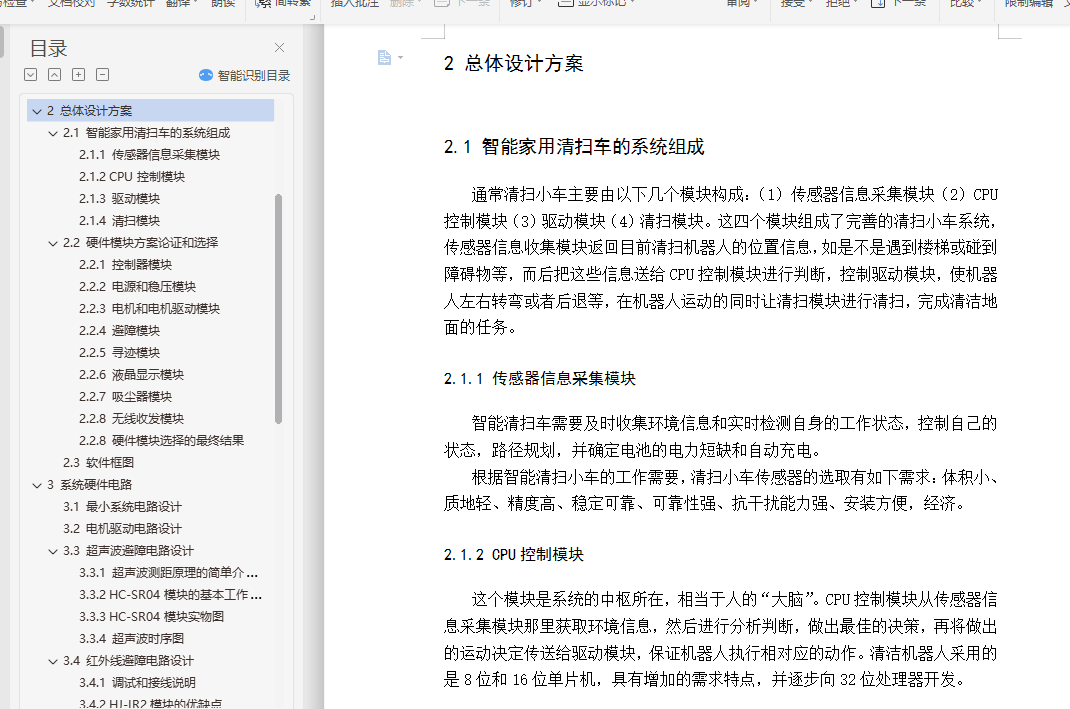The width and height of the screenshot is (1070, 709).
Task: Click the 目录 panel vertical scrollbar thumb
Action: (278, 309)
